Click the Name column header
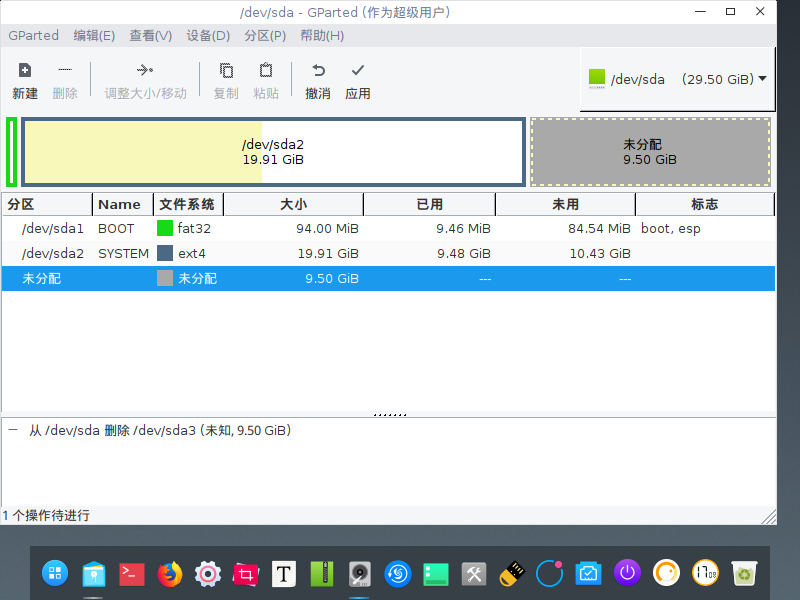Image resolution: width=800 pixels, height=600 pixels. pos(123,205)
